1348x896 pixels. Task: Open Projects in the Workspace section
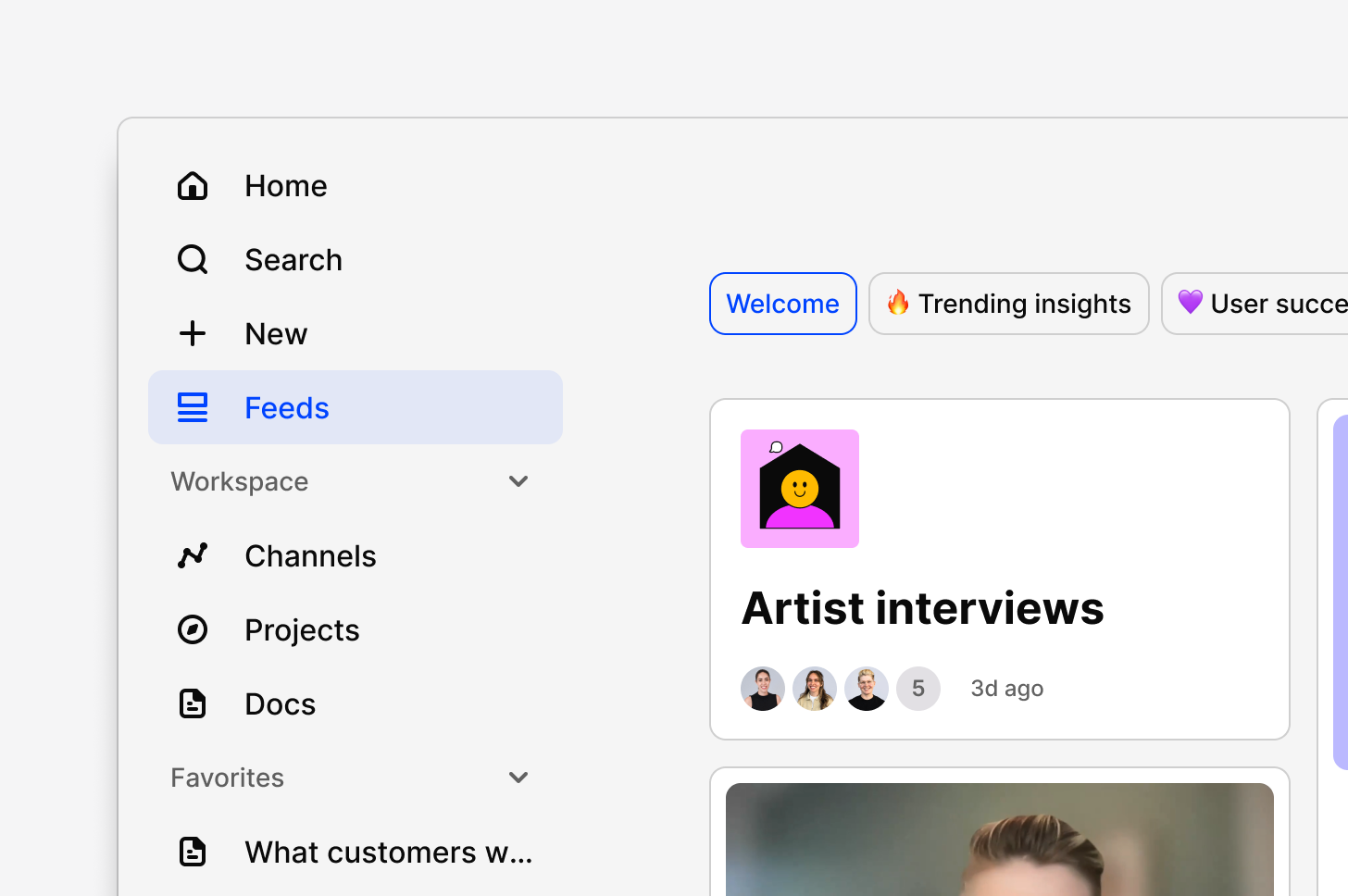[x=356, y=629]
